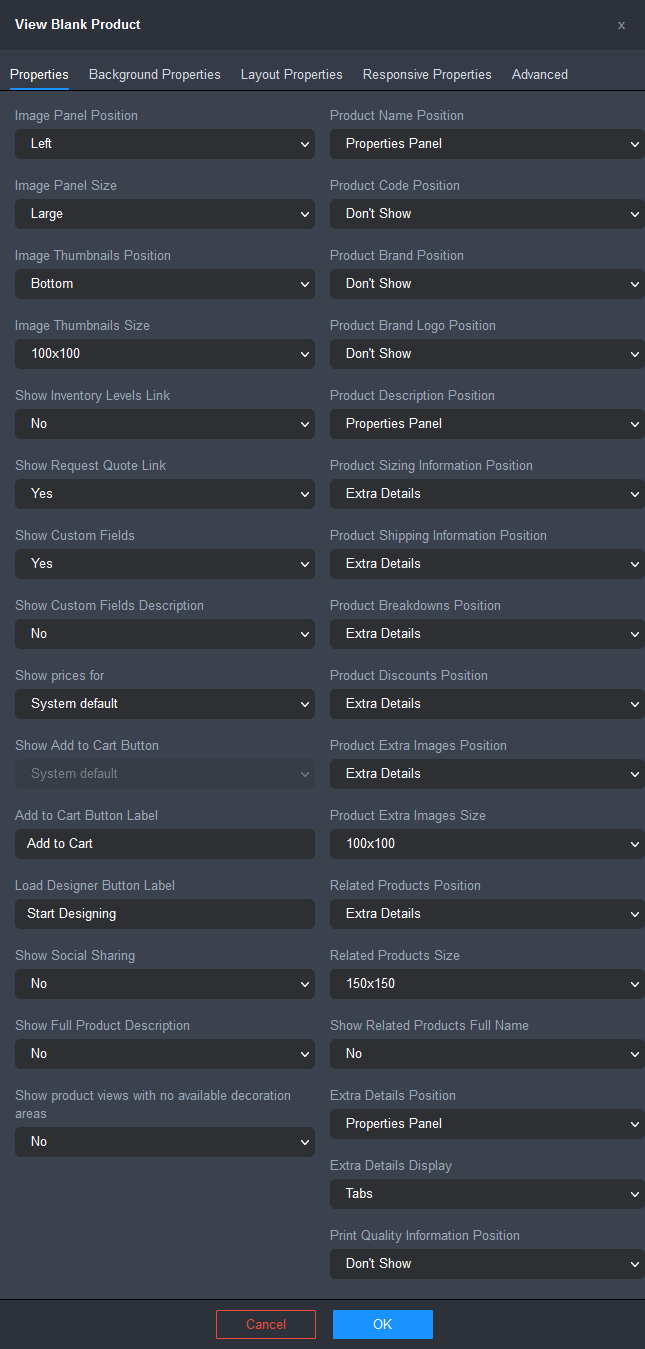Open the Show prices for dropdown
This screenshot has width=645, height=1349.
(x=165, y=704)
